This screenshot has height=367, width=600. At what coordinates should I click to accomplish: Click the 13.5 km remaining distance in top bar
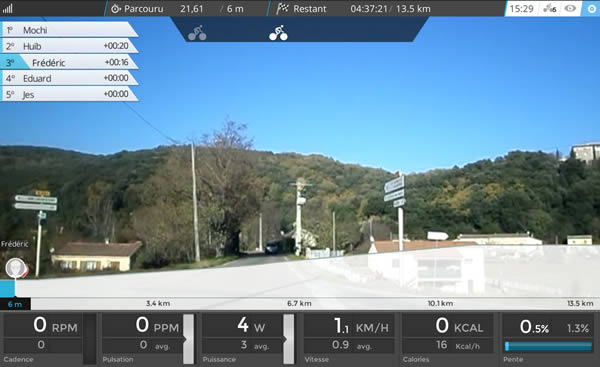pyautogui.click(x=413, y=9)
